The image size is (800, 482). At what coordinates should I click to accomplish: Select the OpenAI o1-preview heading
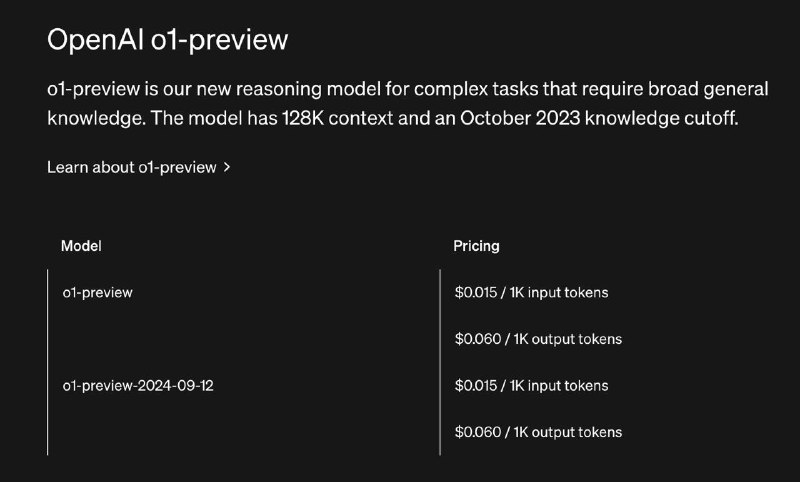(x=167, y=39)
